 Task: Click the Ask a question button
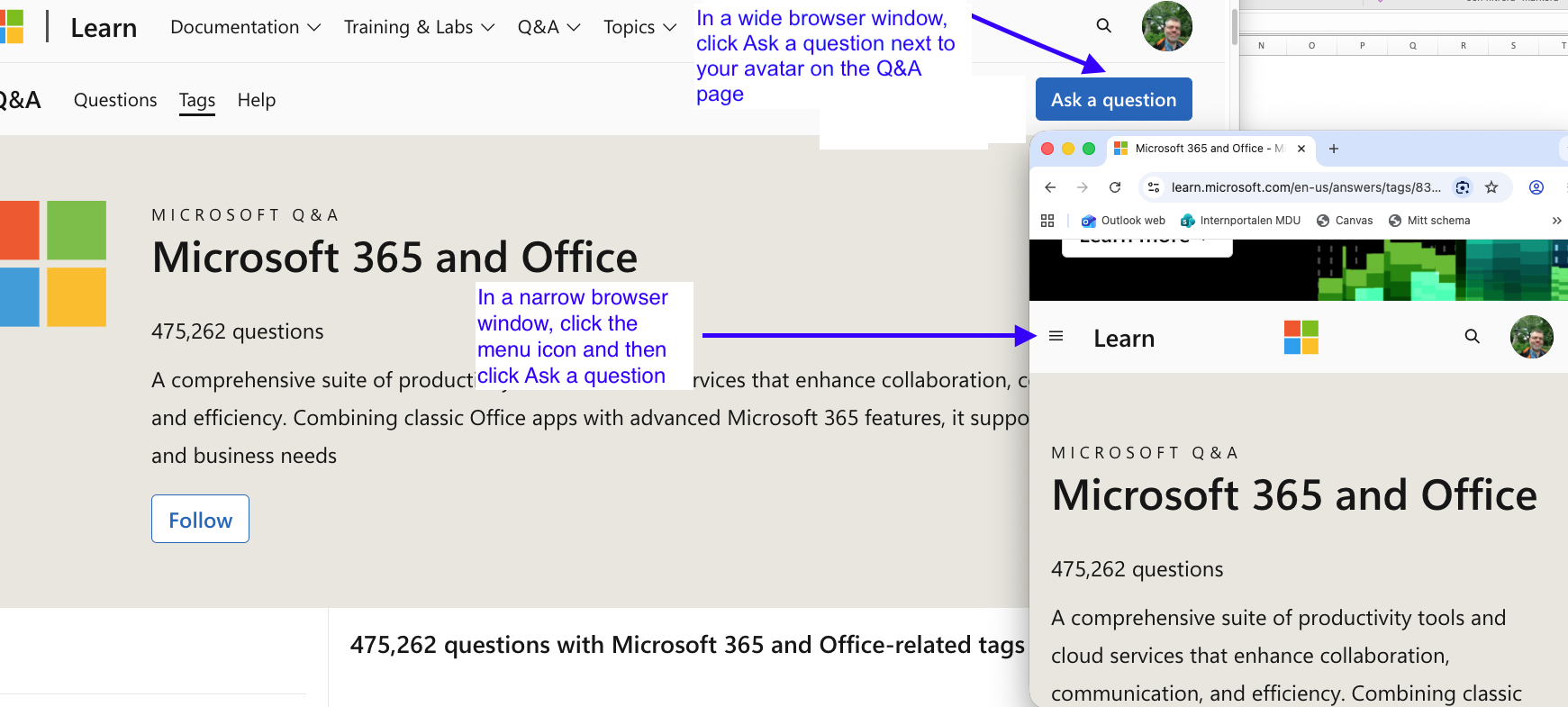(x=1113, y=99)
